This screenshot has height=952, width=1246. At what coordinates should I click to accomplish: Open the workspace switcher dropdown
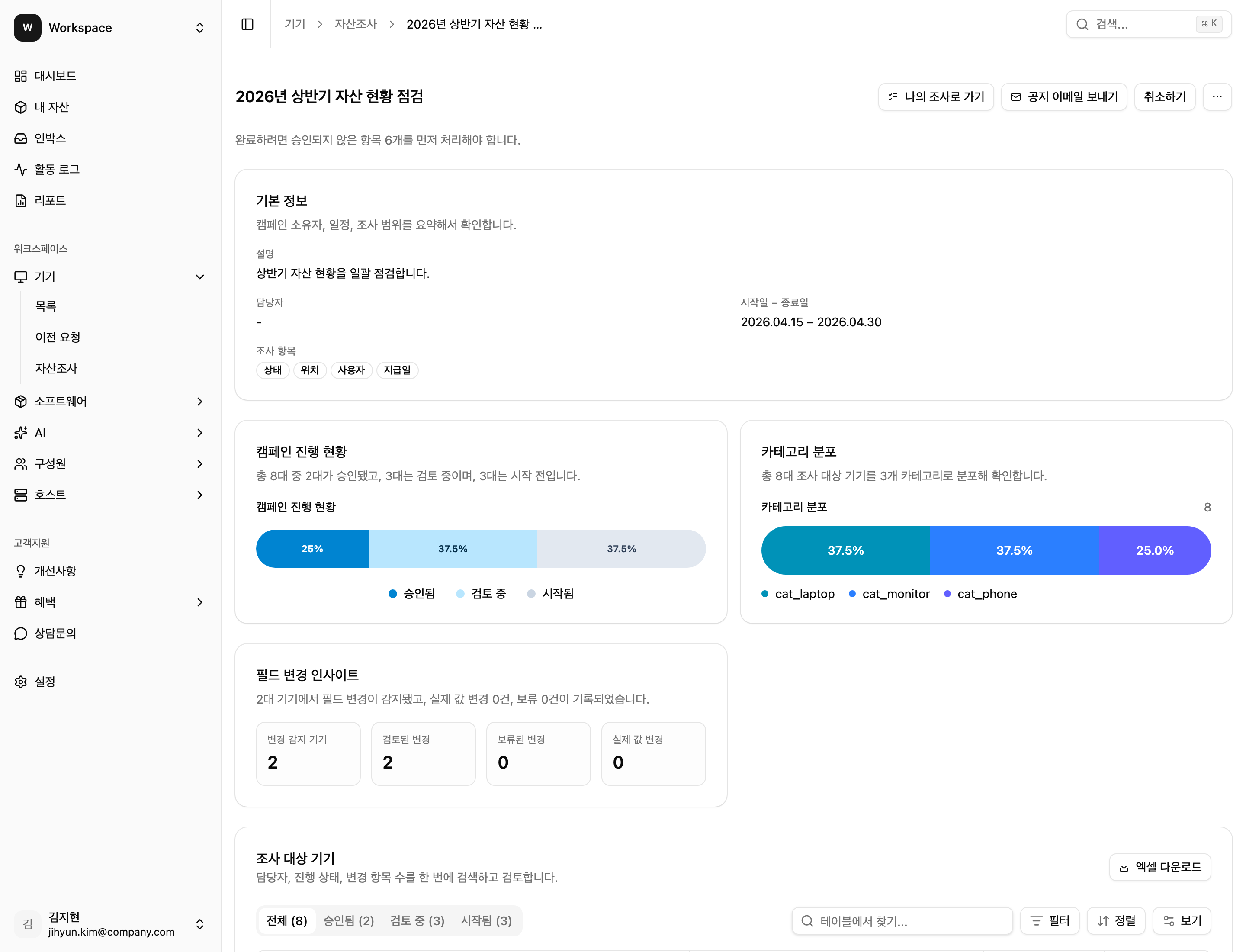[x=199, y=27]
